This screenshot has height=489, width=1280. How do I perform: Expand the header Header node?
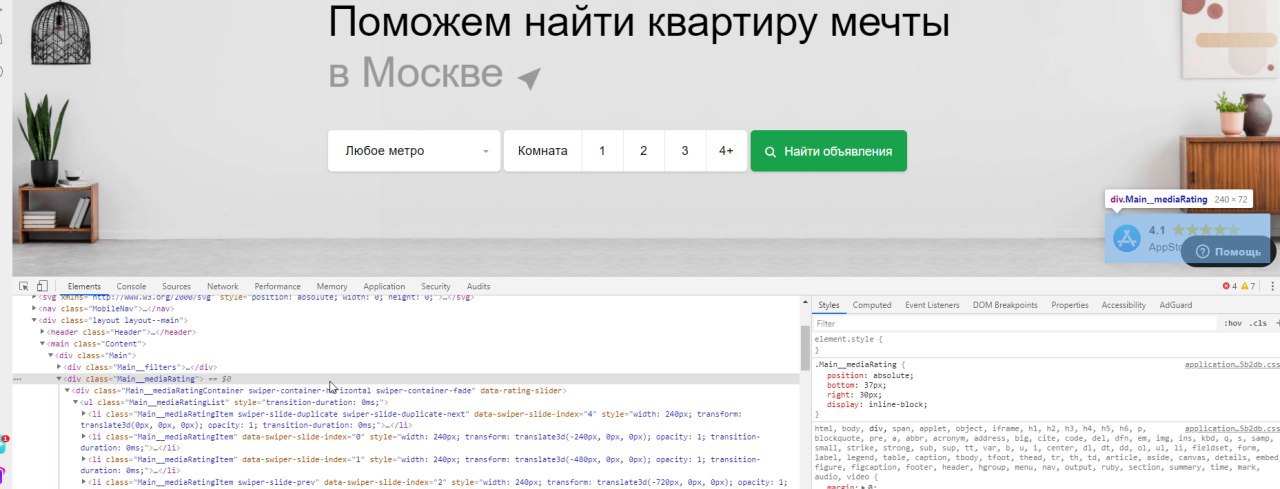tap(43, 332)
